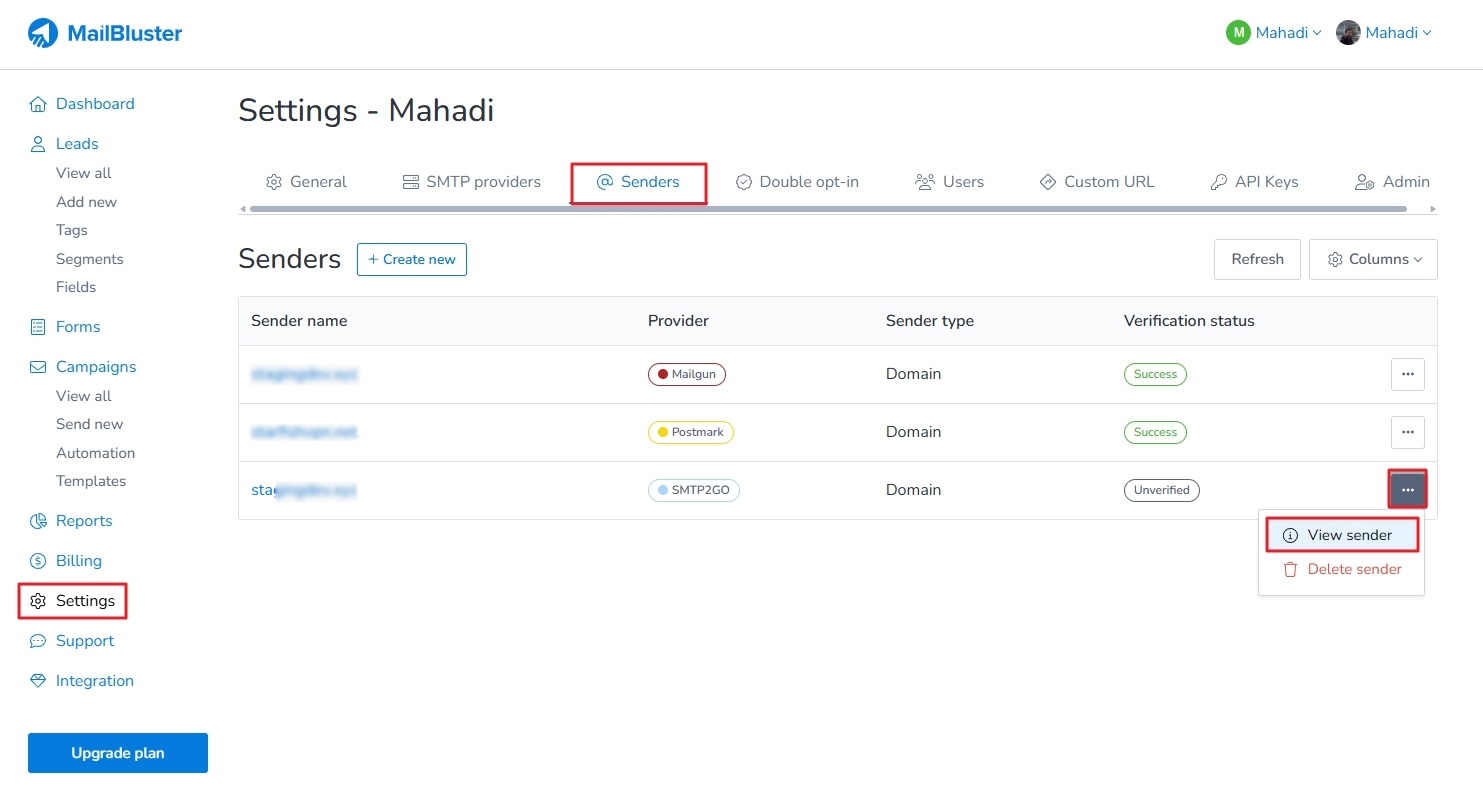
Task: Open the API Keys tab
Action: [x=1254, y=182]
